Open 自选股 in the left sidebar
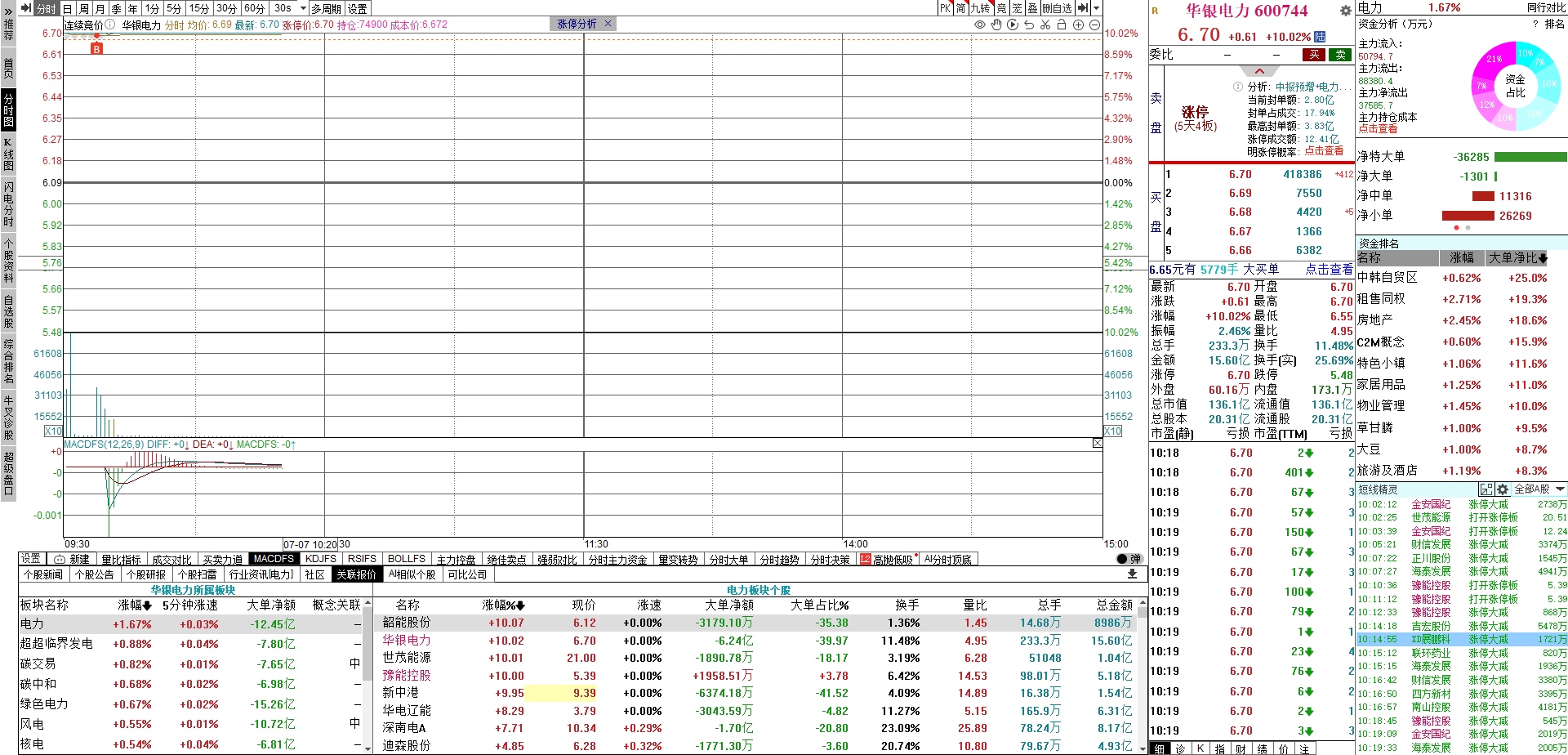Image resolution: width=1568 pixels, height=755 pixels. [x=8, y=311]
